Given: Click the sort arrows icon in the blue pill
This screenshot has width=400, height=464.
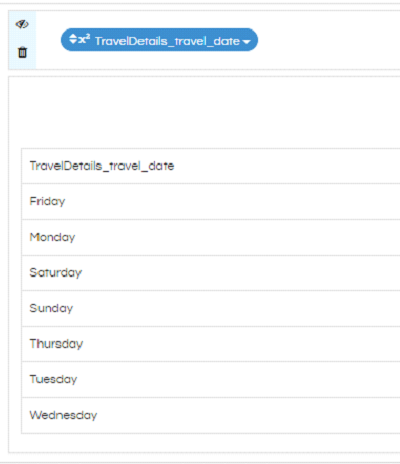Looking at the screenshot, I should [x=73, y=39].
